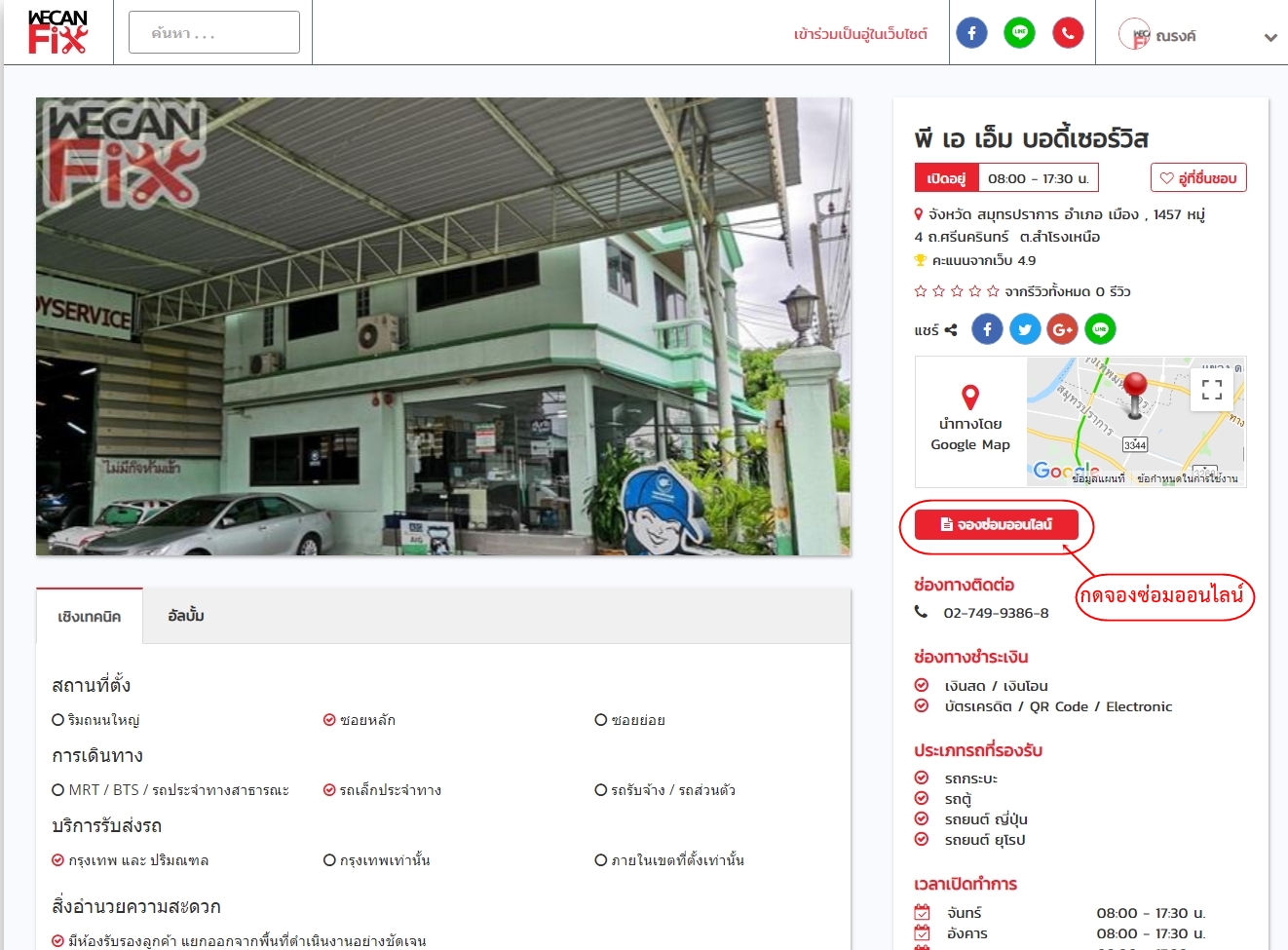The image size is (1288, 950).
Task: Select the รถรับจ้าง / รถส่วนตัว option
Action: pos(665,790)
